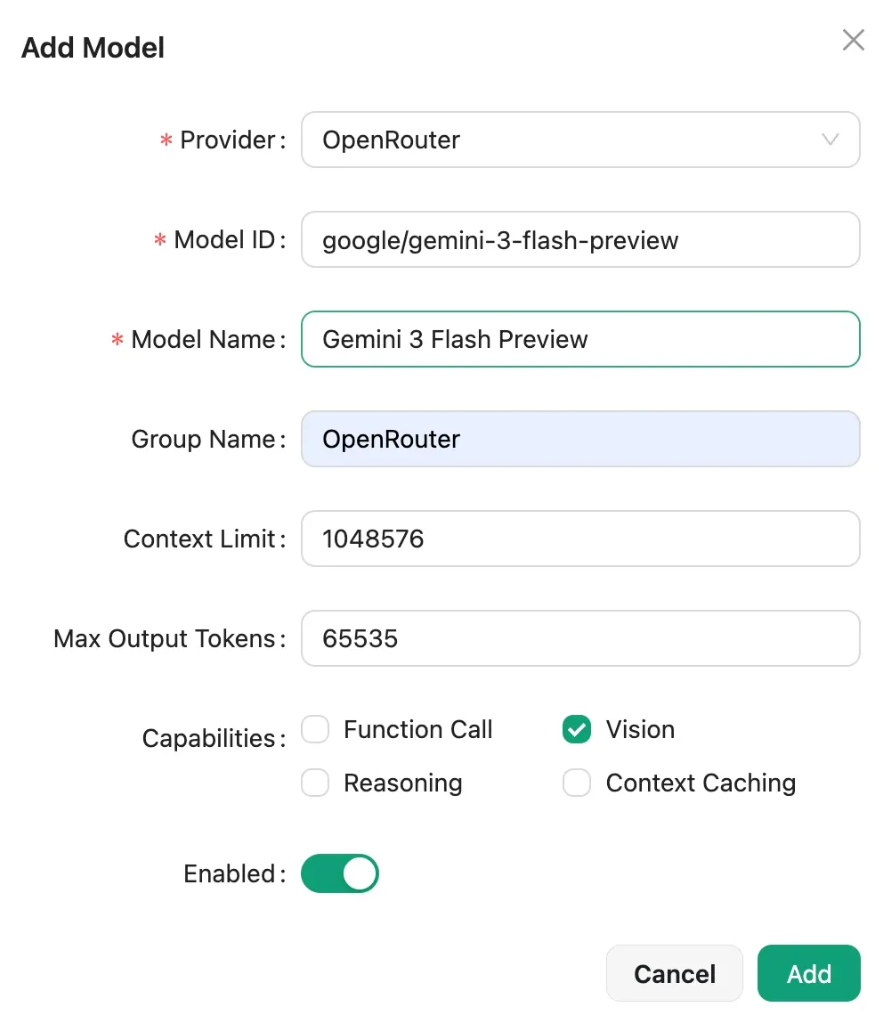Click the Max Output Tokens label
This screenshot has height=1018, width=879.
pyautogui.click(x=163, y=639)
